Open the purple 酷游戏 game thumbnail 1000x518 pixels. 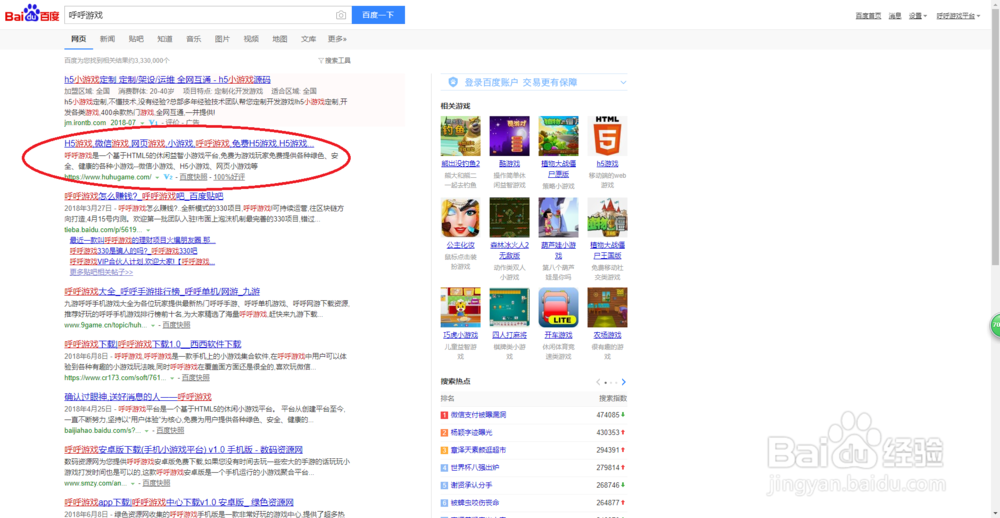click(x=509, y=136)
